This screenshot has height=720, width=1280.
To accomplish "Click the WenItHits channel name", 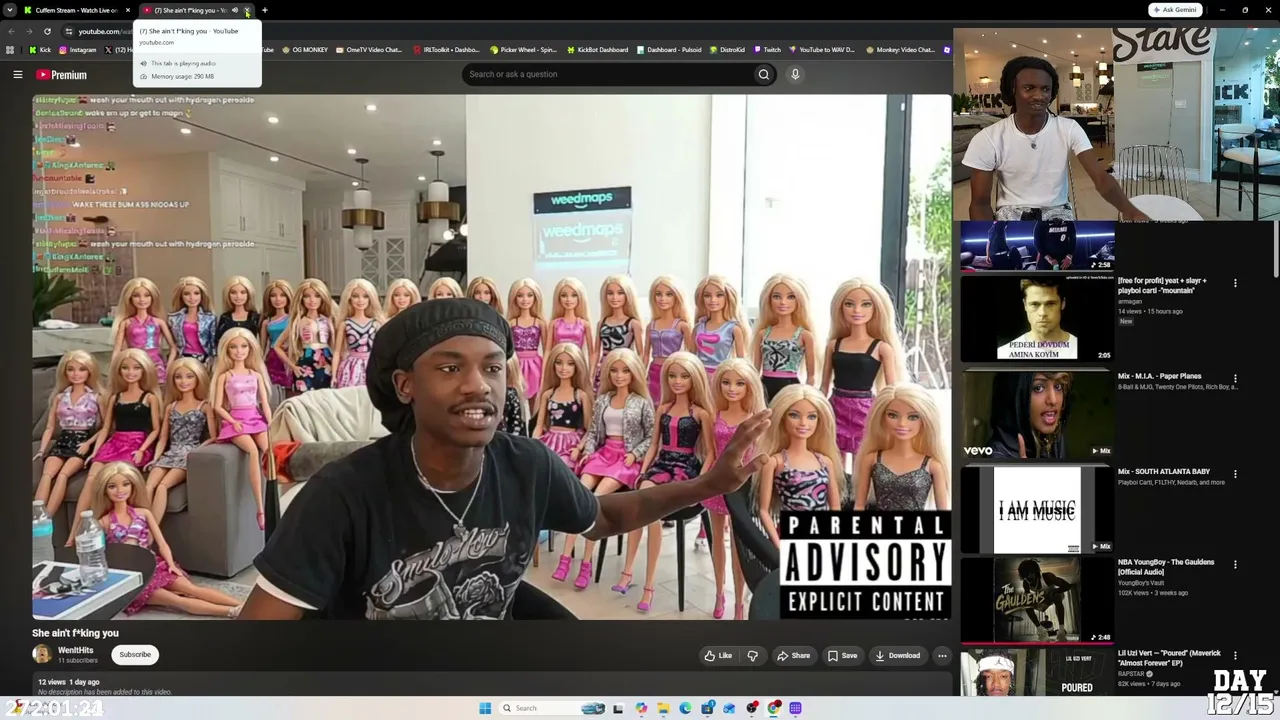I will (x=76, y=650).
